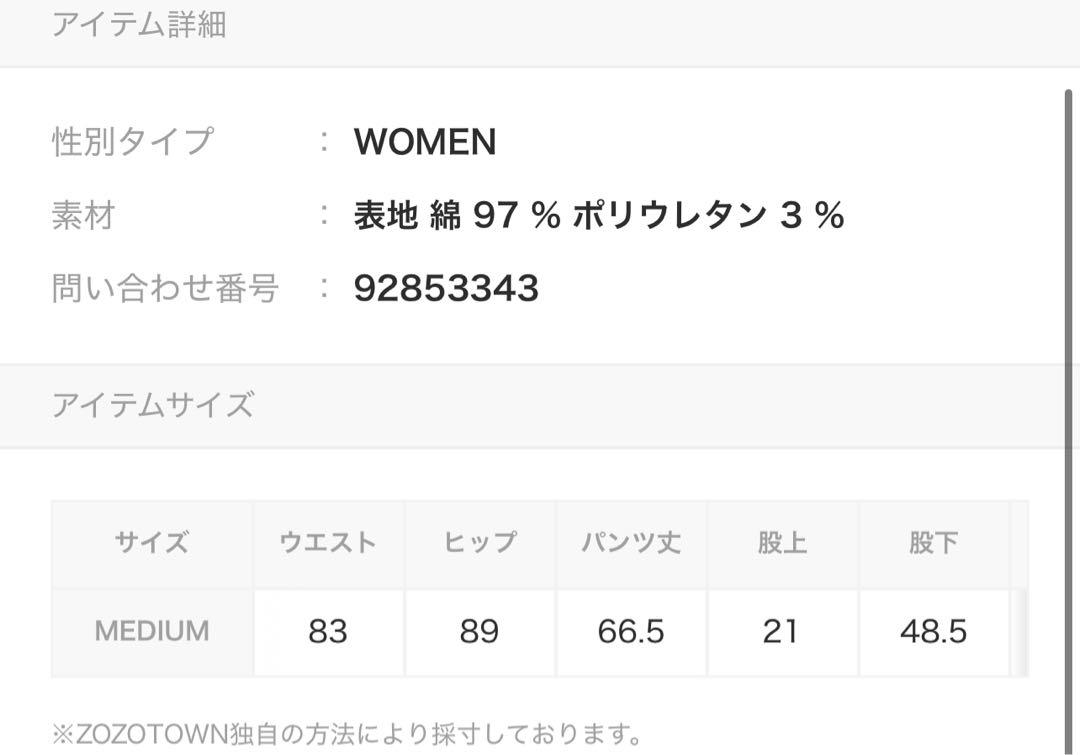Click the アイテム詳細 section header

[x=139, y=25]
